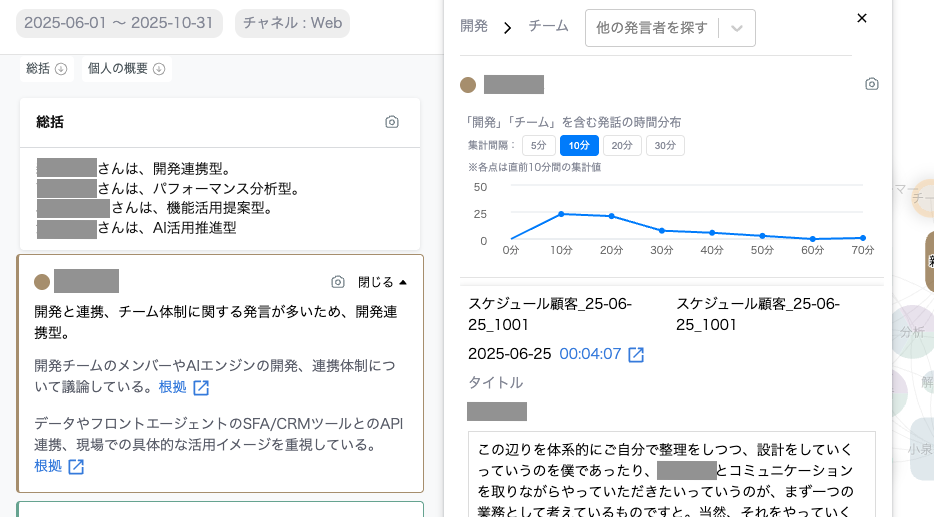Click the 10分 data point on chart
The image size is (934, 517).
point(561,214)
